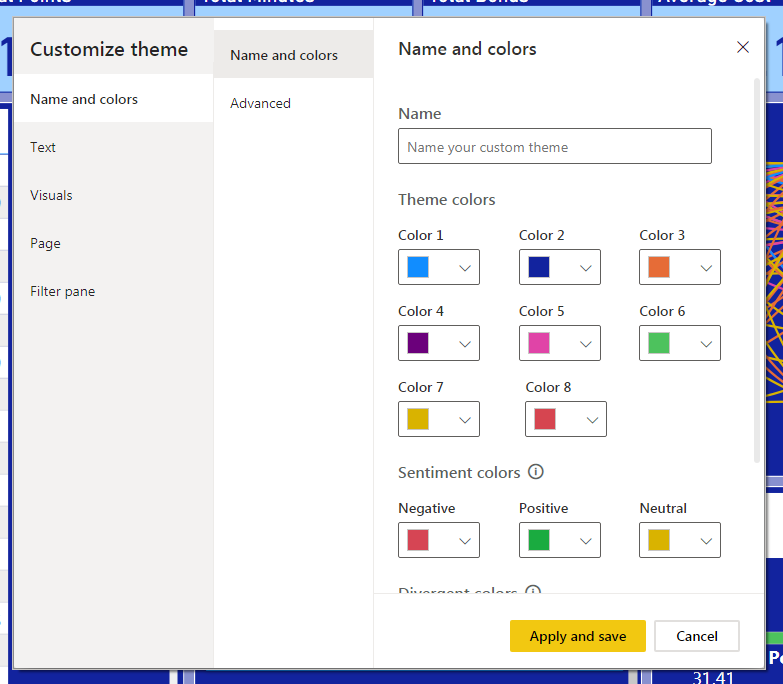Expand the Color 4 dropdown arrow
Viewport: 783px width, 684px height.
(465, 344)
